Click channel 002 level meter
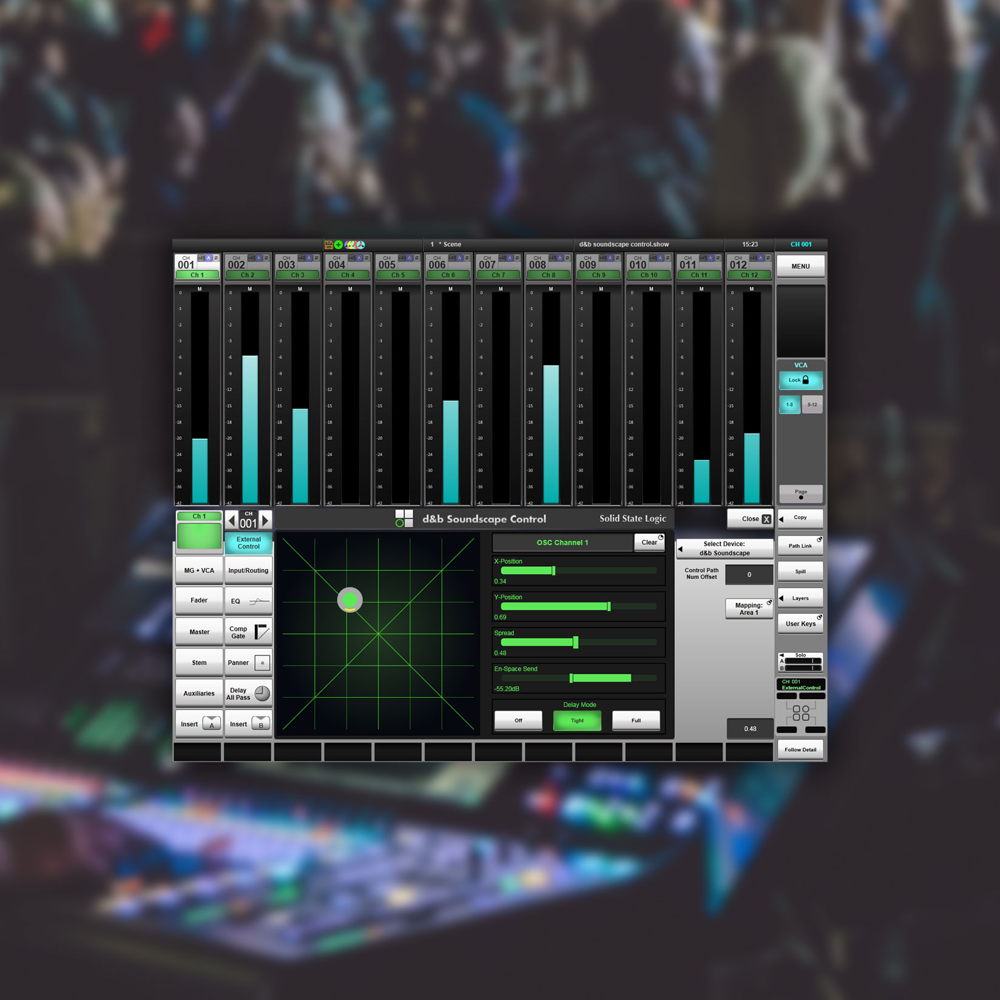 pos(250,397)
